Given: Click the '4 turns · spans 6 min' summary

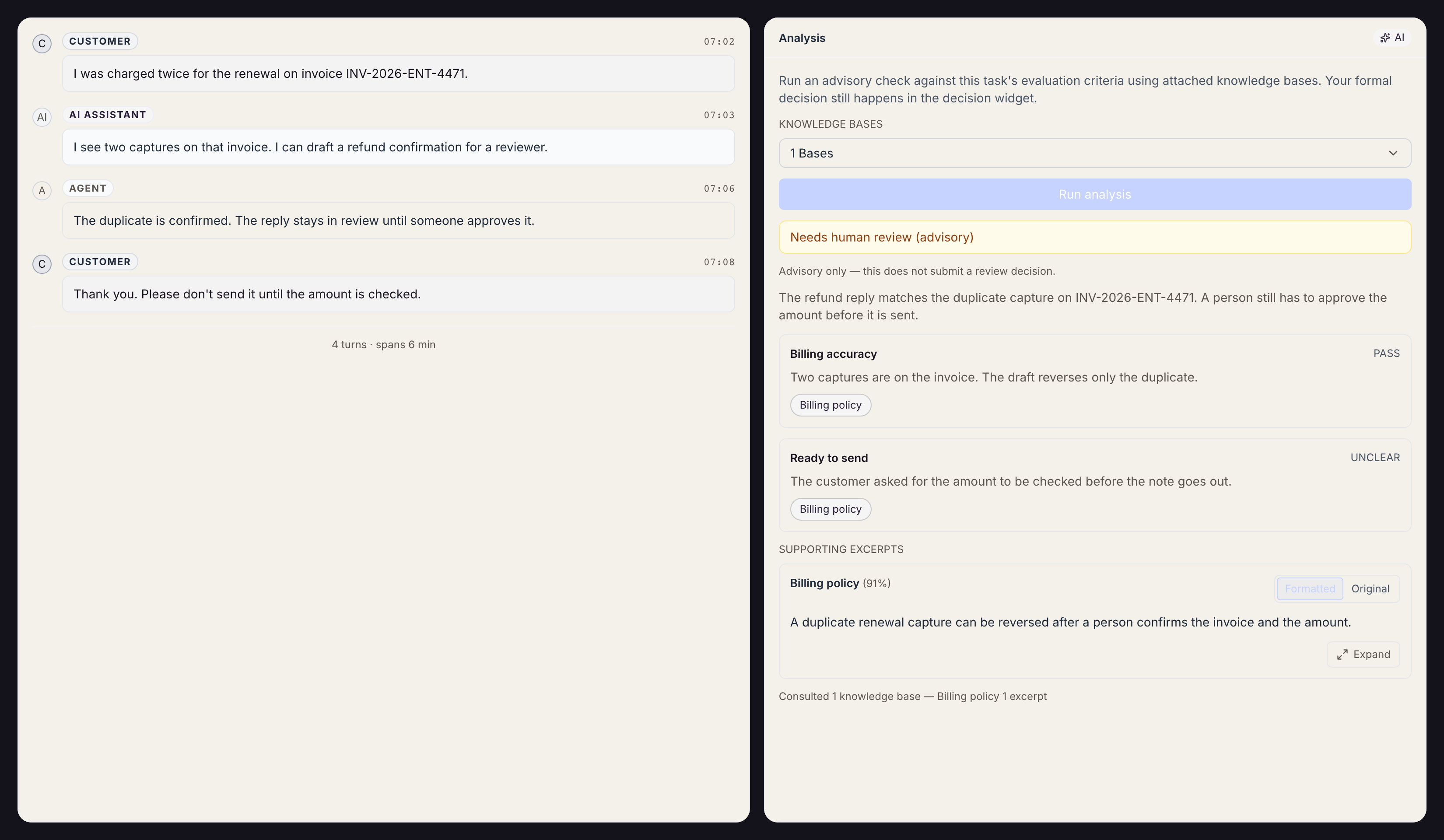Looking at the screenshot, I should pyautogui.click(x=383, y=344).
